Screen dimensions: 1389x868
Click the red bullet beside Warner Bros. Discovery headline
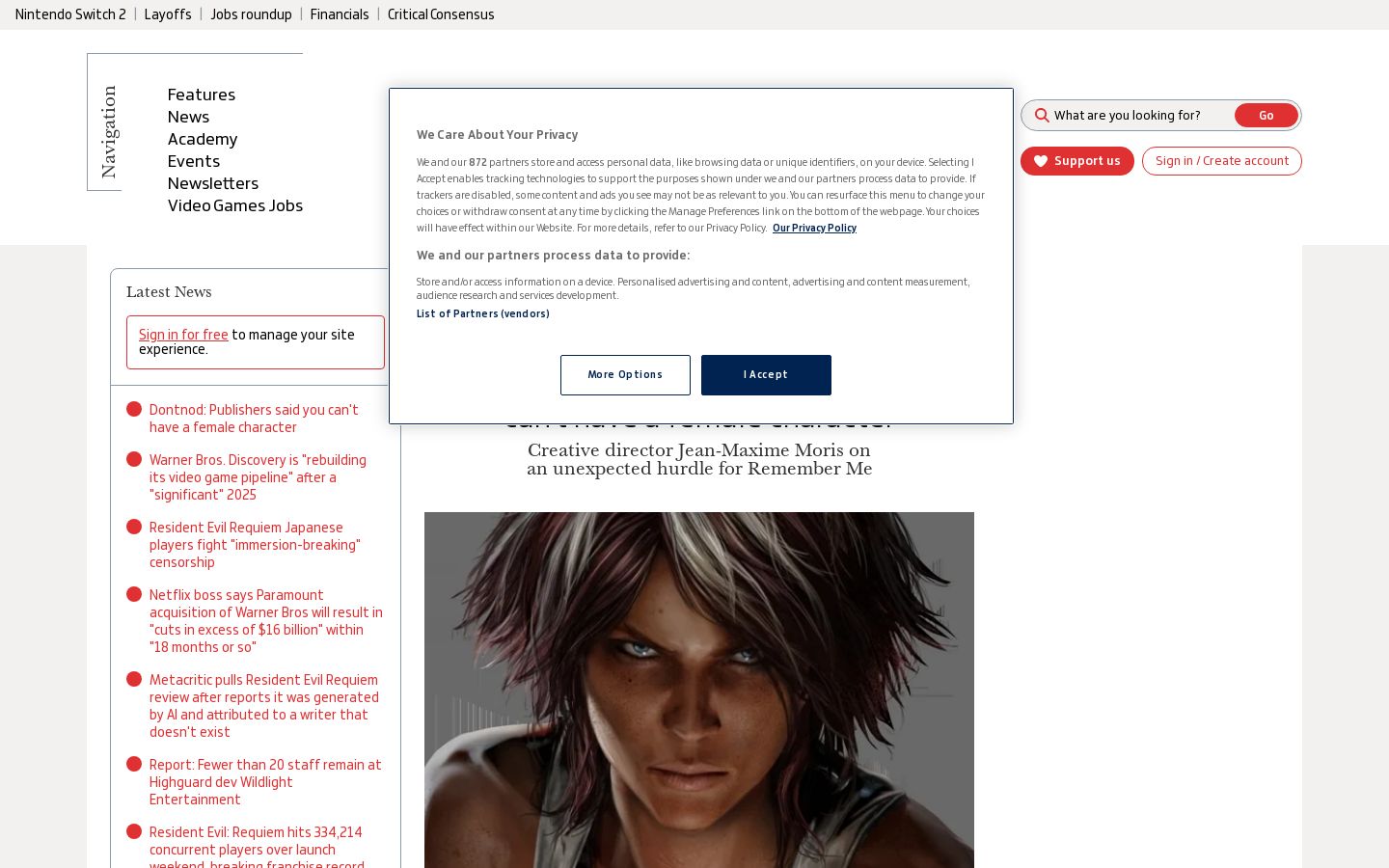[x=134, y=459]
